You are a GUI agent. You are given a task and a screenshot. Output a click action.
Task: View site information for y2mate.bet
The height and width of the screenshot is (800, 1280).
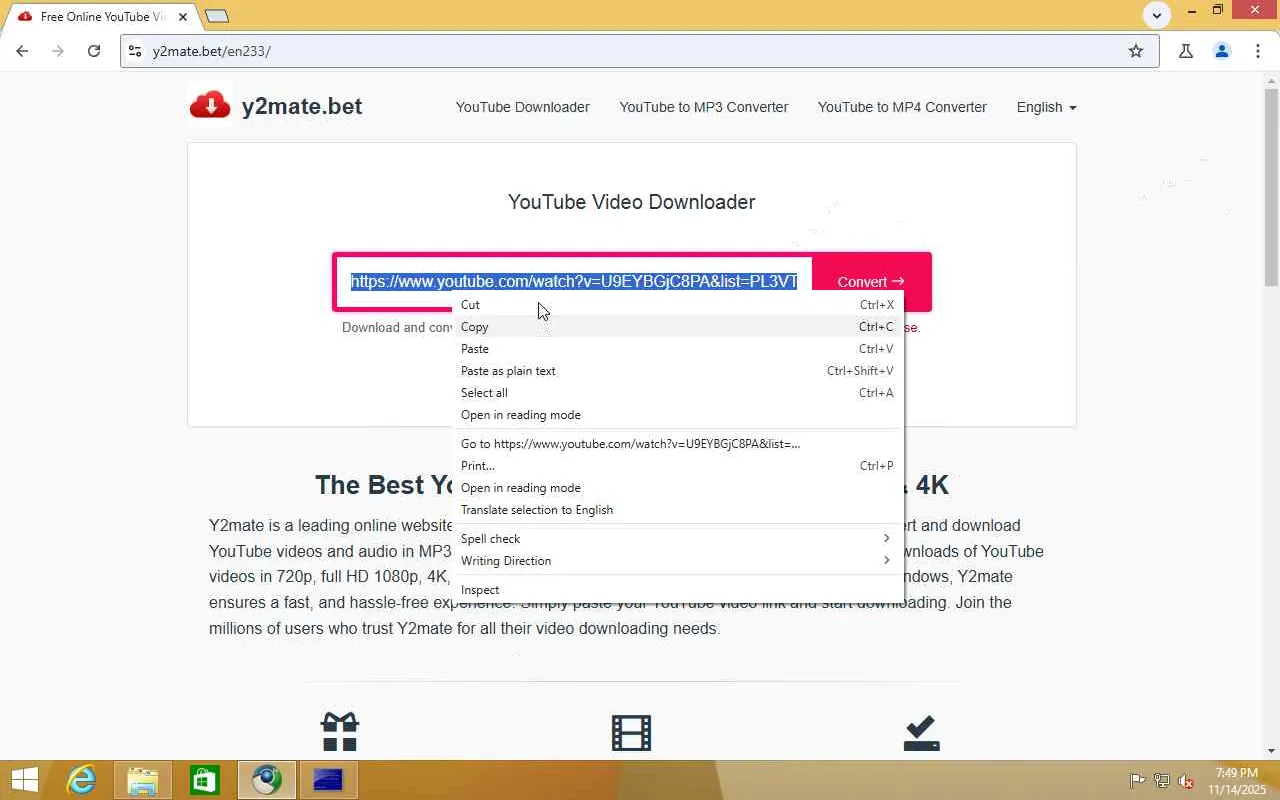(x=135, y=51)
